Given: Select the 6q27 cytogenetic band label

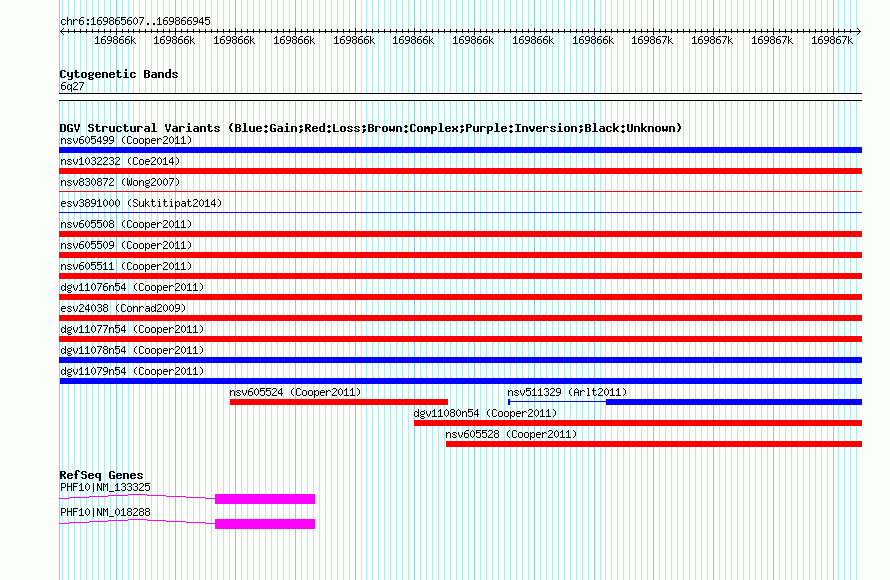Looking at the screenshot, I should click(x=72, y=86).
